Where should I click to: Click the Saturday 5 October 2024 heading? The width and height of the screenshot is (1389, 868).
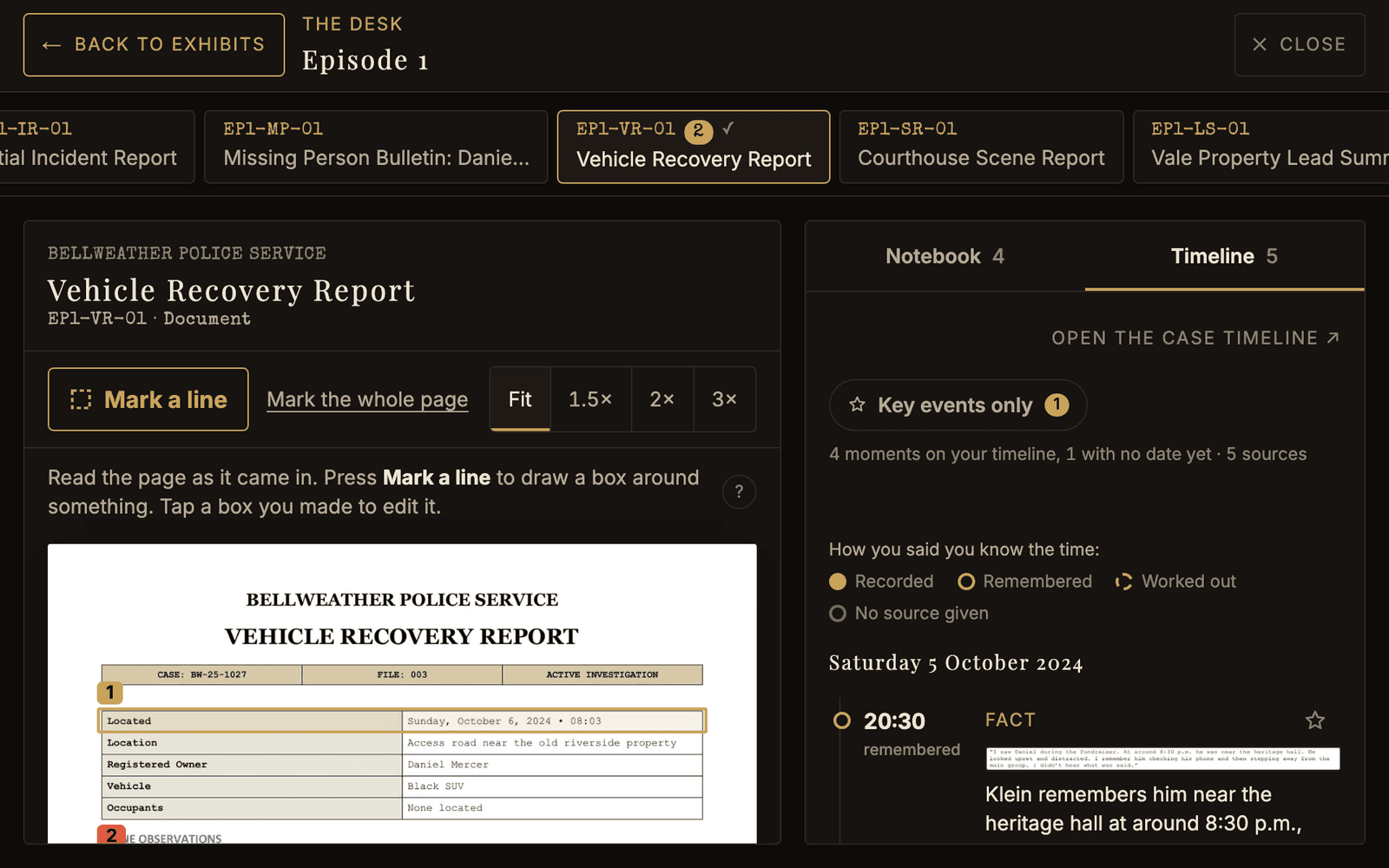point(956,663)
